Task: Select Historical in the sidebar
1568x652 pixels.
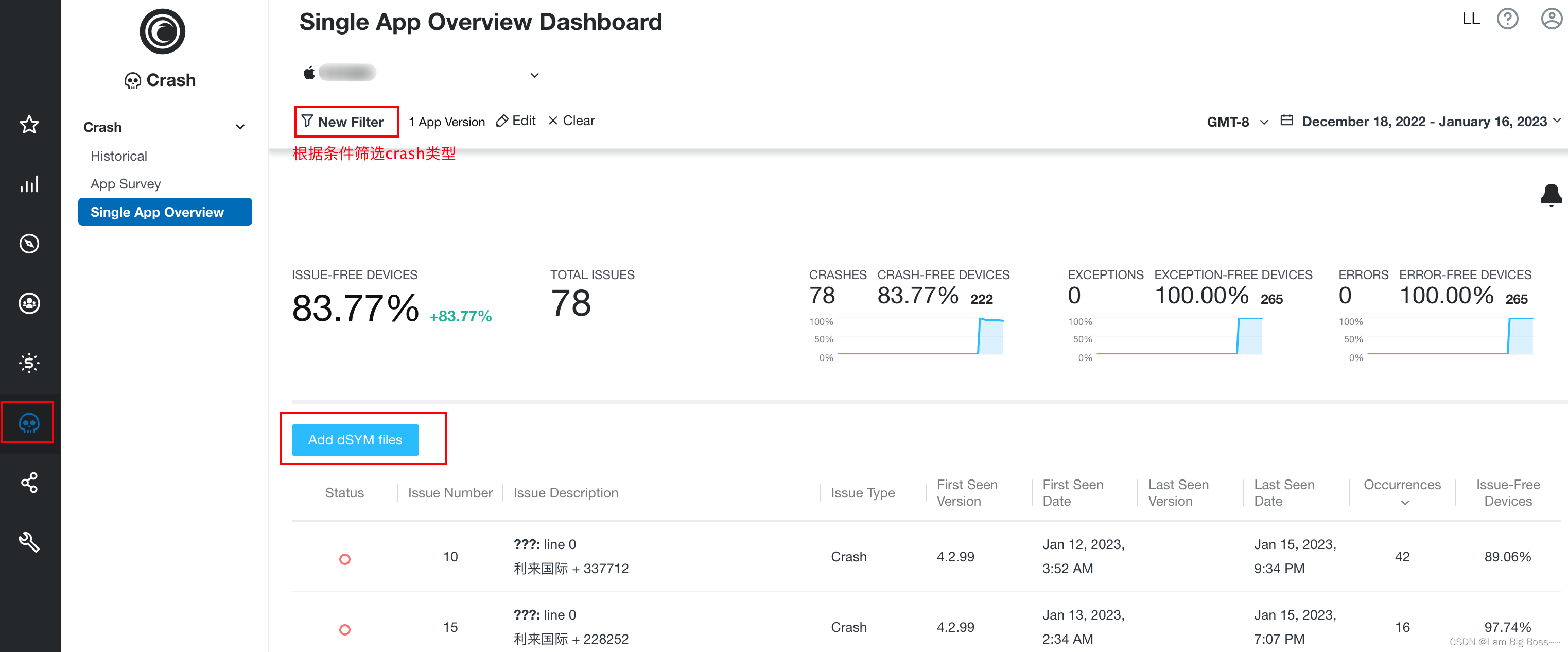Action: (x=119, y=156)
